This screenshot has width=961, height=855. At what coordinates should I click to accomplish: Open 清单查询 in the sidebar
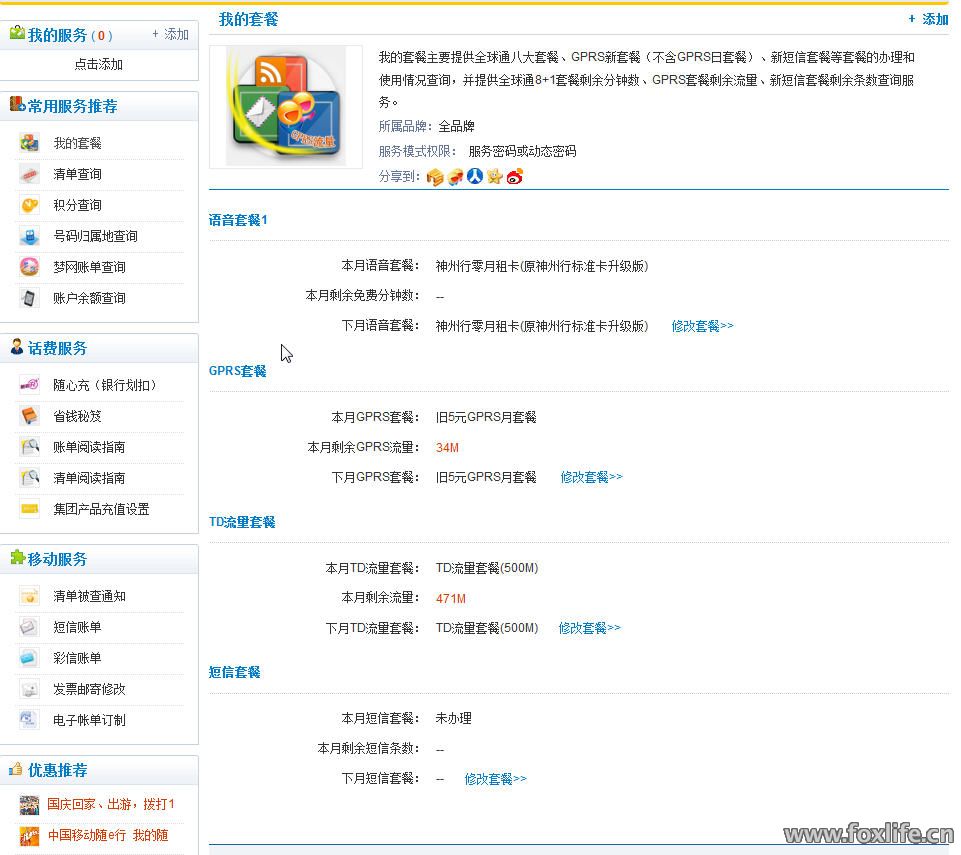(77, 174)
